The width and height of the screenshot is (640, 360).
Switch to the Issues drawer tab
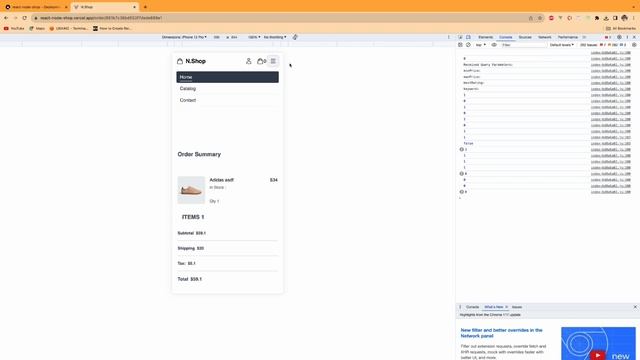coord(517,307)
